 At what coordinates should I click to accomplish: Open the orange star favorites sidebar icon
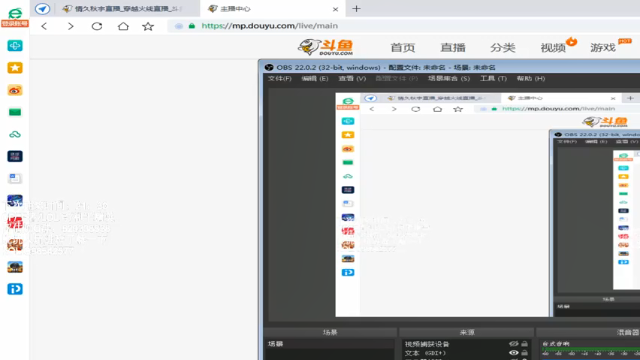pos(15,68)
